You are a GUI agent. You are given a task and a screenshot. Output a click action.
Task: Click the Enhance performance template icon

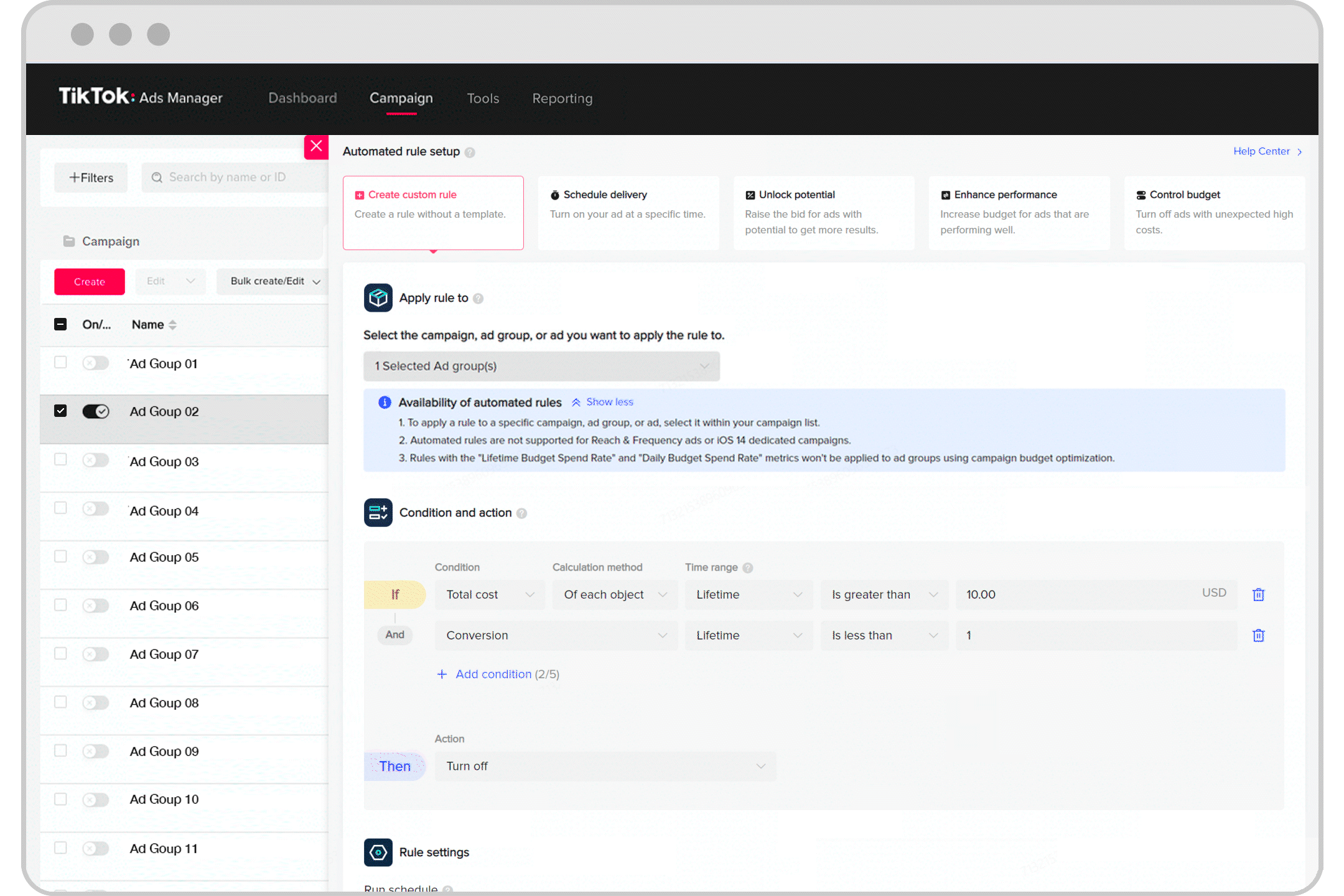coord(943,194)
